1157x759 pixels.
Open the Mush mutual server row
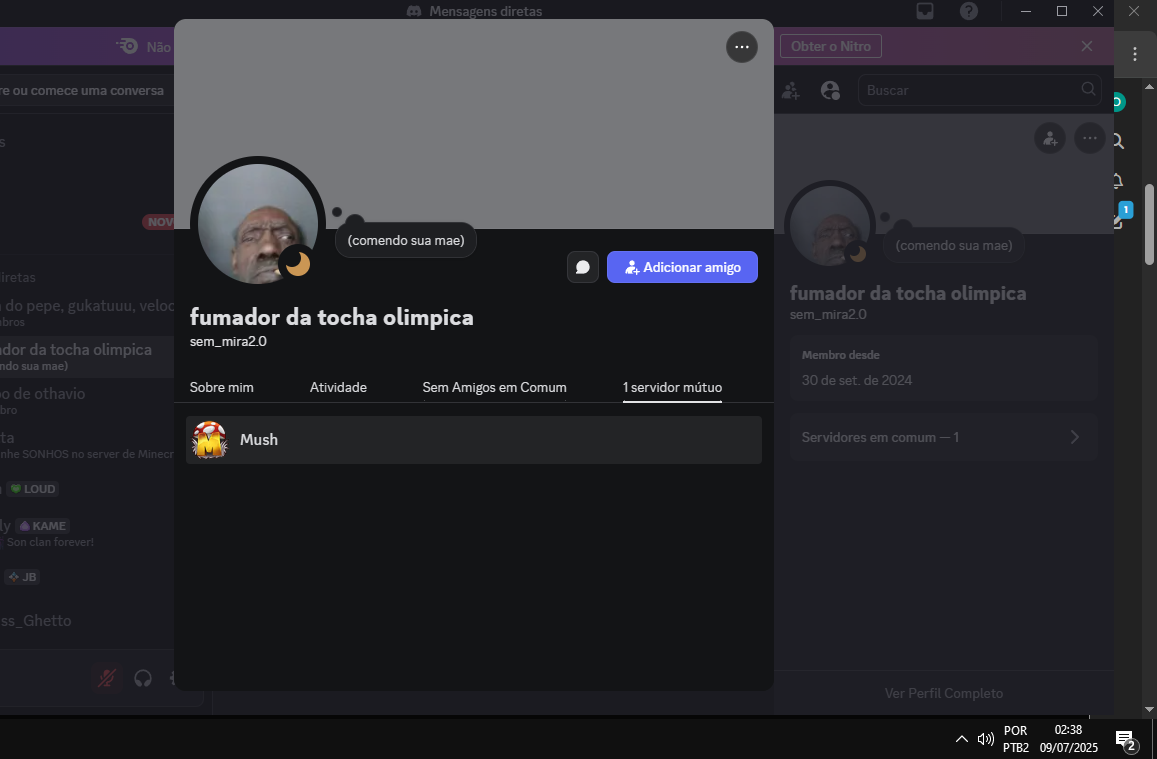(x=474, y=440)
